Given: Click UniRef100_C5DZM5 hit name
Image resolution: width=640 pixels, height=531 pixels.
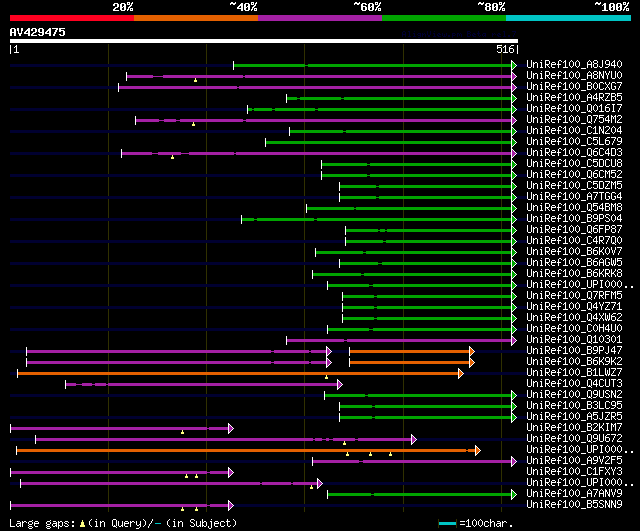Looking at the screenshot, I should tap(574, 186).
